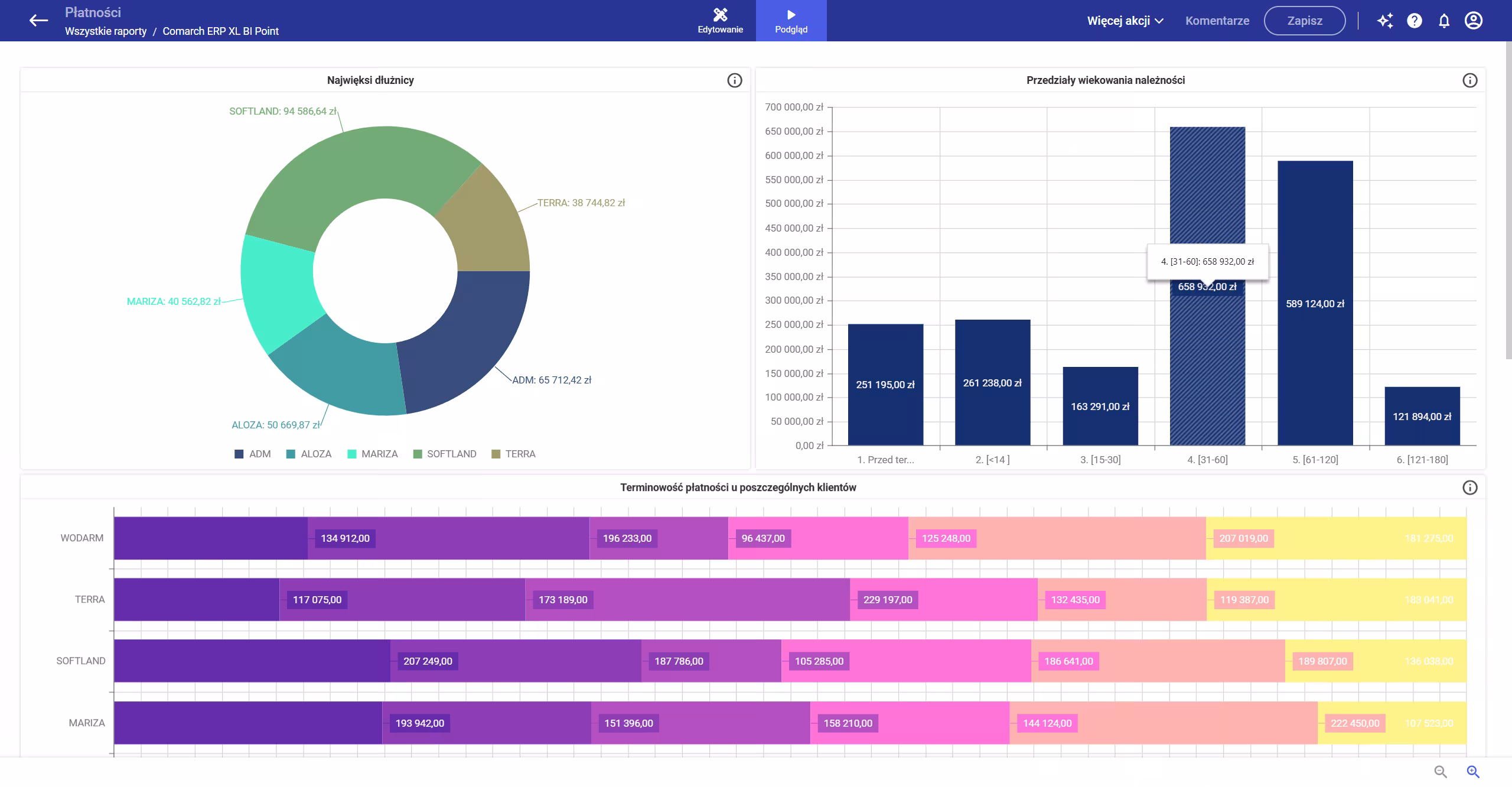Click the MARIZA 193 942,00 bar label
Viewport: 1512px width, 787px height.
coord(420,723)
